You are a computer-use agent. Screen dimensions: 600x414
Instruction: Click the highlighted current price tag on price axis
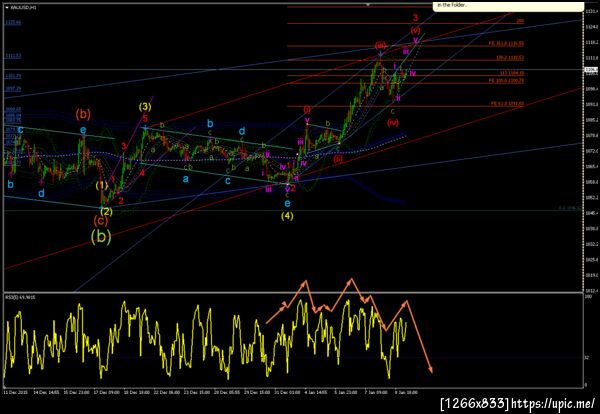point(592,70)
